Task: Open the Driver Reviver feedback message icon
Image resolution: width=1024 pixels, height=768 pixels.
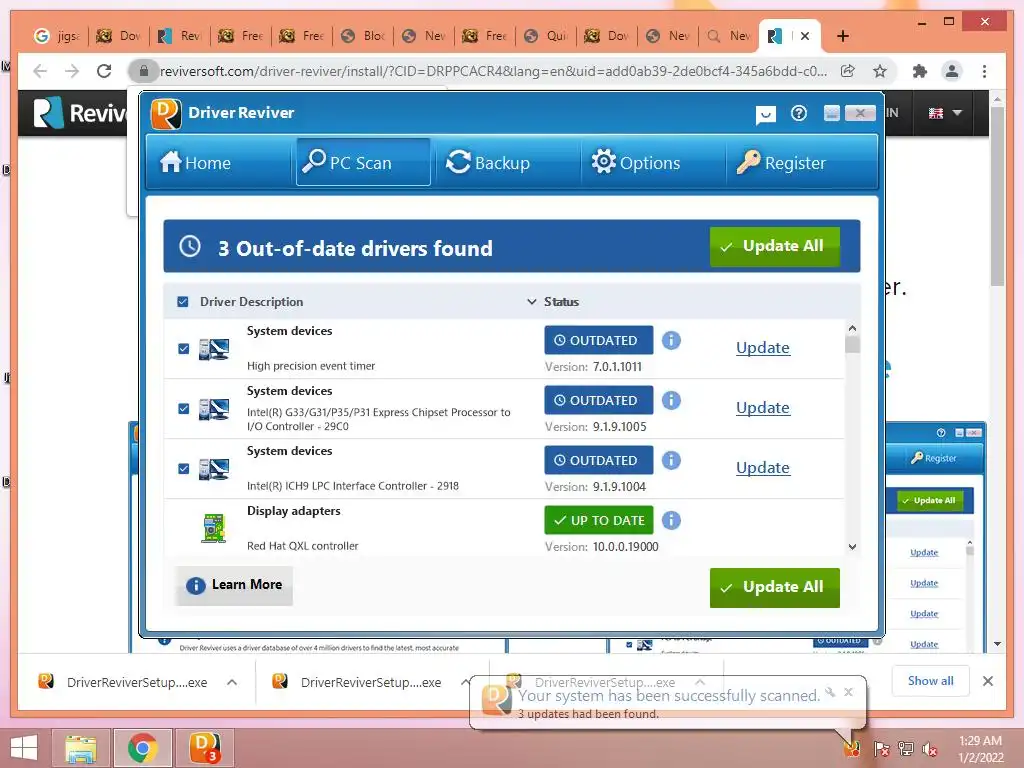Action: tap(765, 115)
